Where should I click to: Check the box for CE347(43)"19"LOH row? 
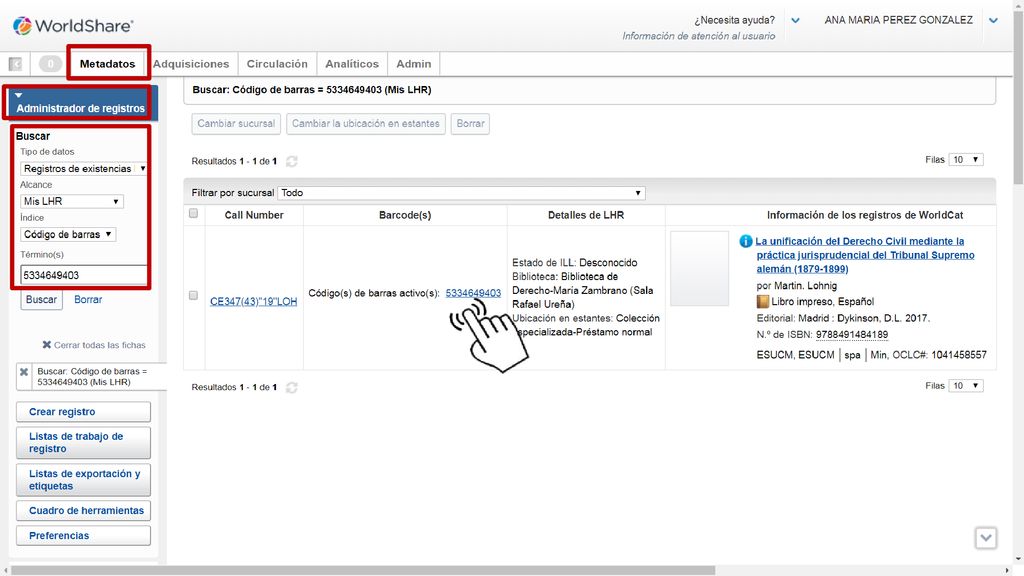193,295
